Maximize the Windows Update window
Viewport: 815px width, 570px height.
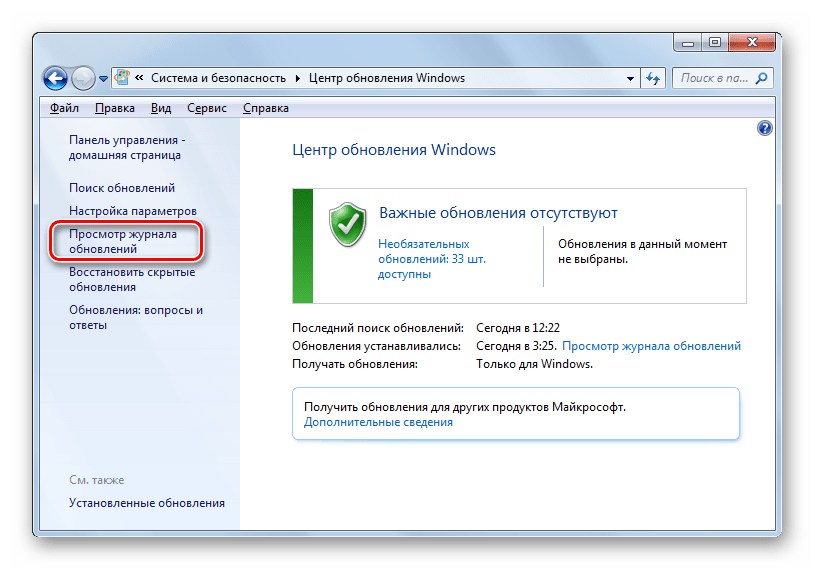click(x=715, y=42)
